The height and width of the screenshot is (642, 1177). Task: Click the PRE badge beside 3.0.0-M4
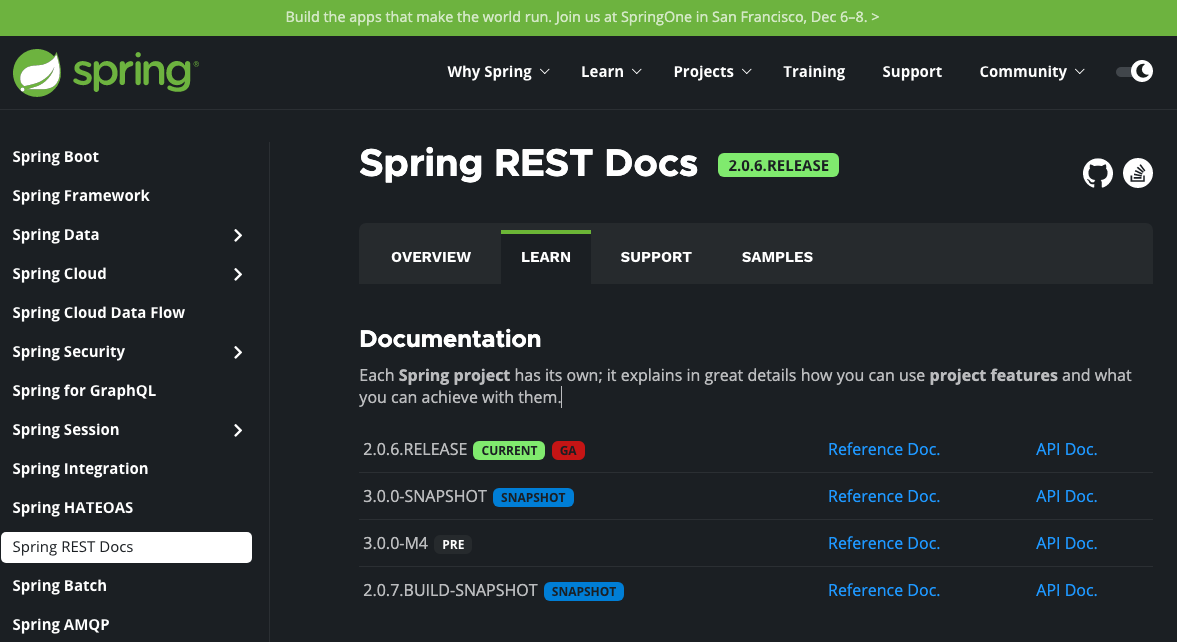tap(453, 544)
